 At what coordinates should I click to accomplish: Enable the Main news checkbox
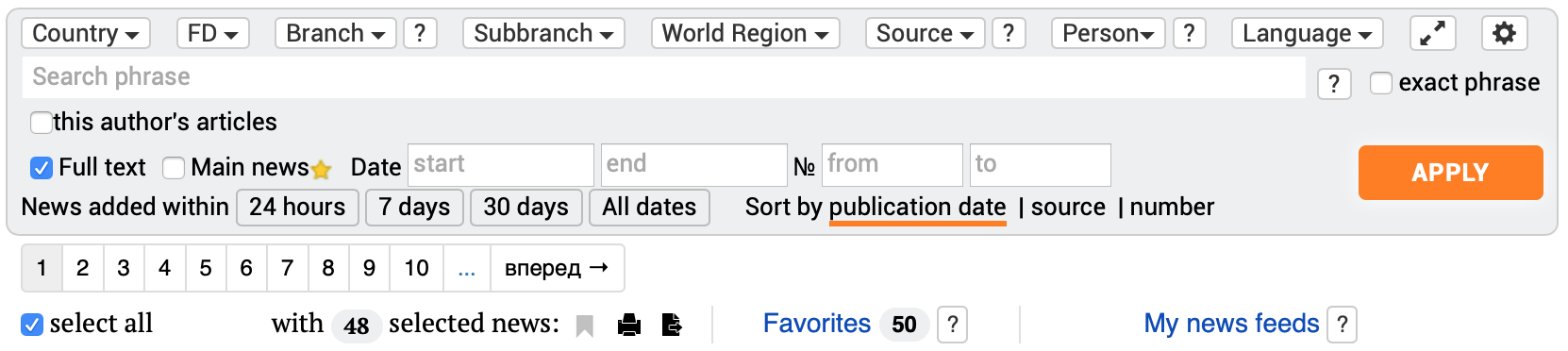pyautogui.click(x=174, y=168)
